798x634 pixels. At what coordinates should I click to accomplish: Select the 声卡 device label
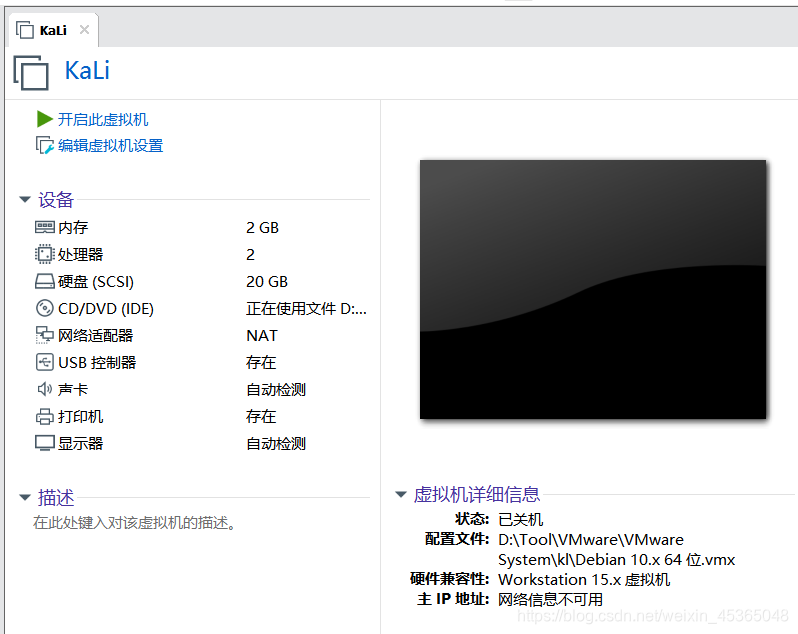73,390
